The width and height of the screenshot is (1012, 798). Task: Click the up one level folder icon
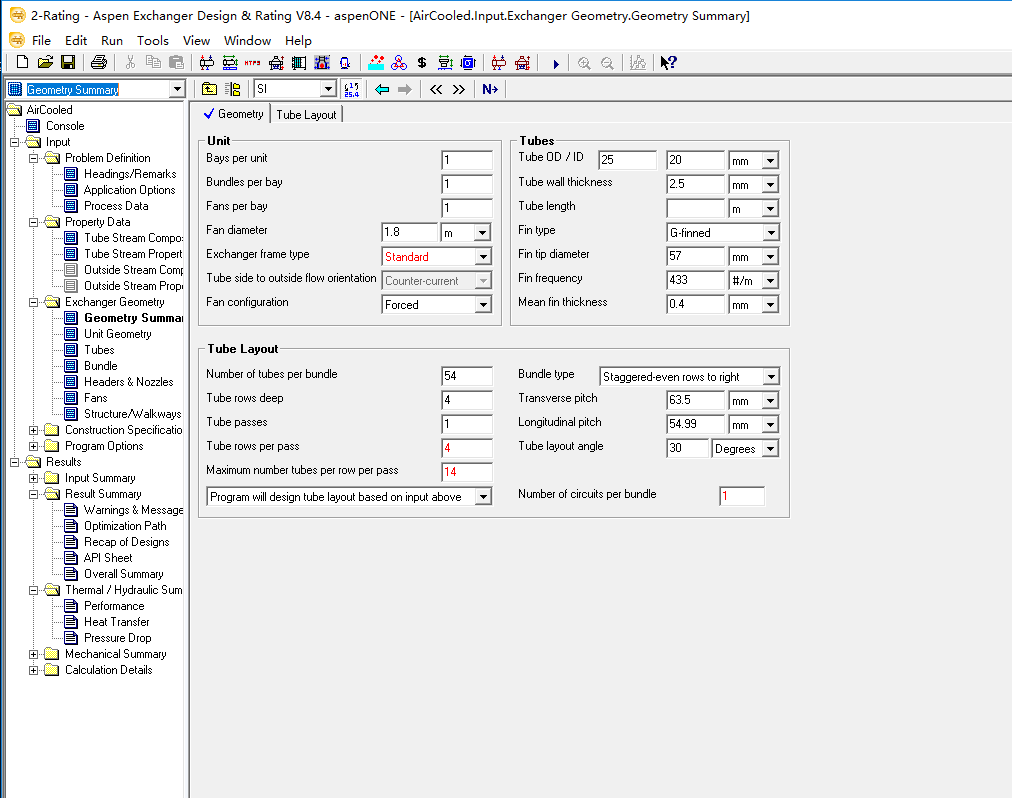click(209, 89)
